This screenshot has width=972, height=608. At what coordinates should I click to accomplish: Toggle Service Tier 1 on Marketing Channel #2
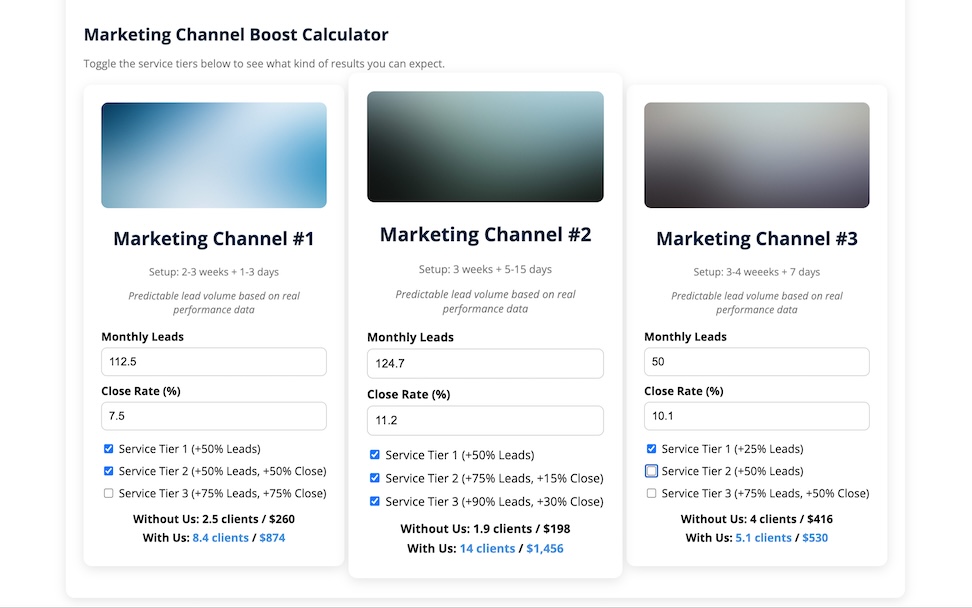375,455
